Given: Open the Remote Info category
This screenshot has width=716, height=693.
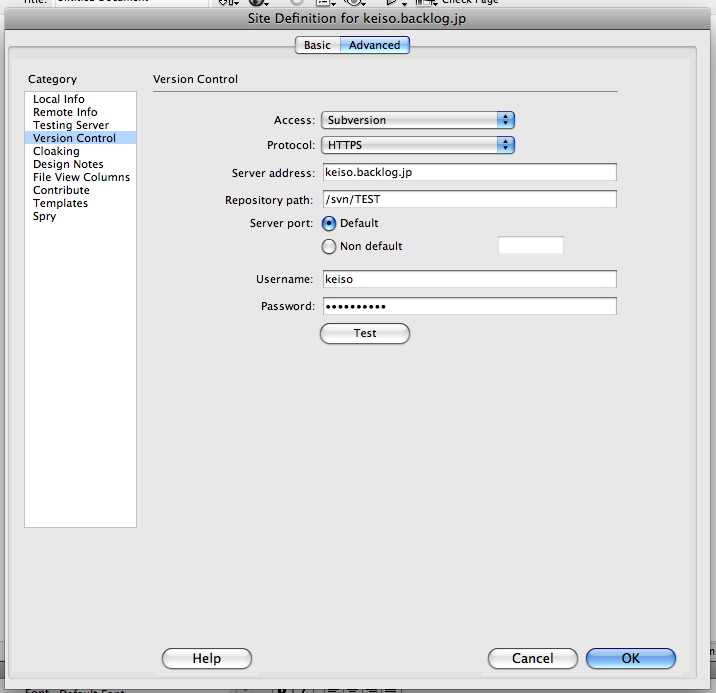Looking at the screenshot, I should (x=65, y=112).
